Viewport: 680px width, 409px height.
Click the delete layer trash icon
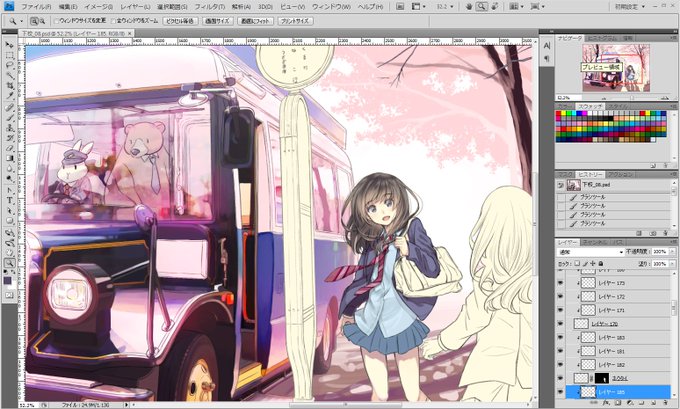click(x=665, y=403)
